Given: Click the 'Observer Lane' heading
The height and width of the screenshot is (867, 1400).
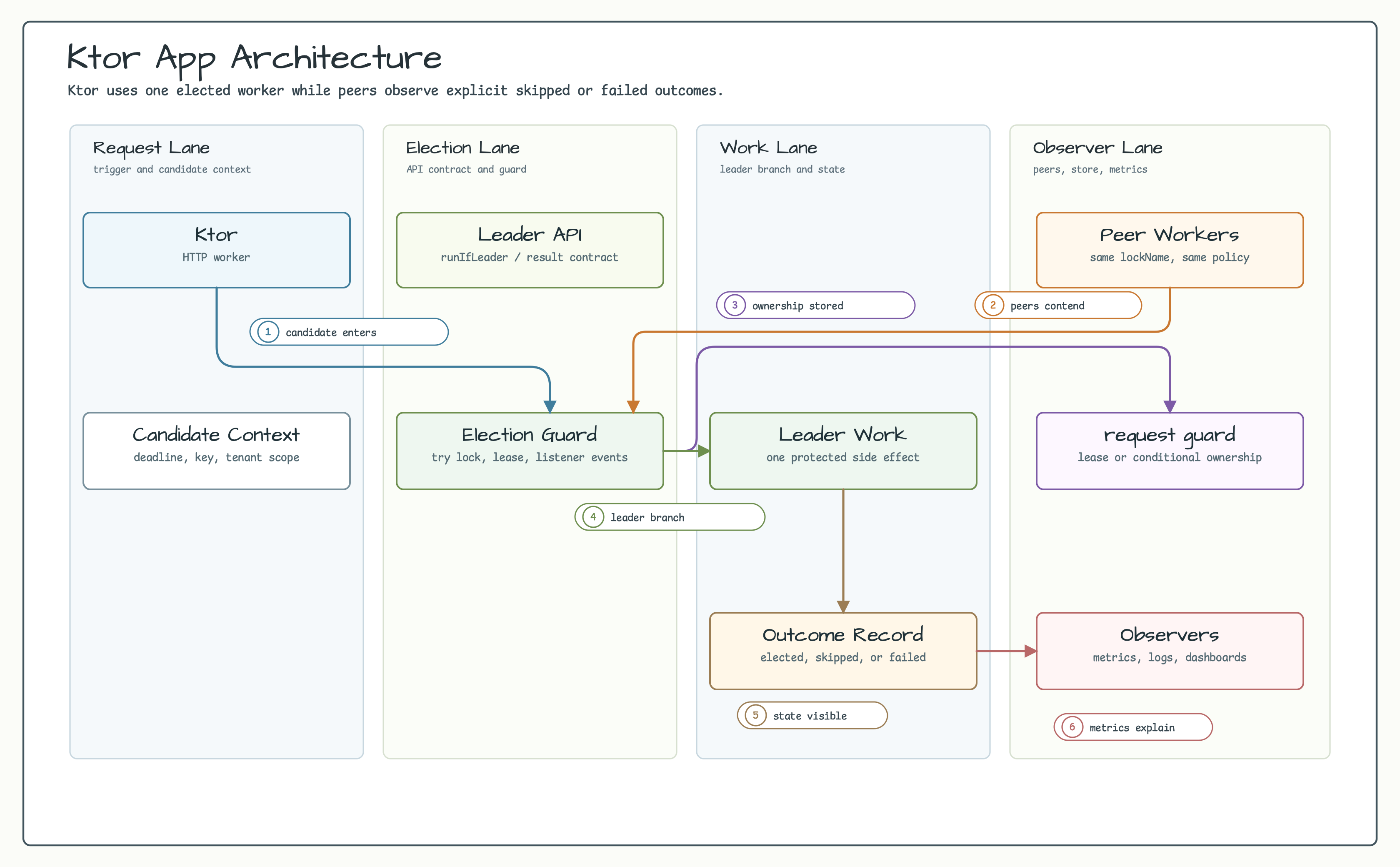Looking at the screenshot, I should [1097, 148].
